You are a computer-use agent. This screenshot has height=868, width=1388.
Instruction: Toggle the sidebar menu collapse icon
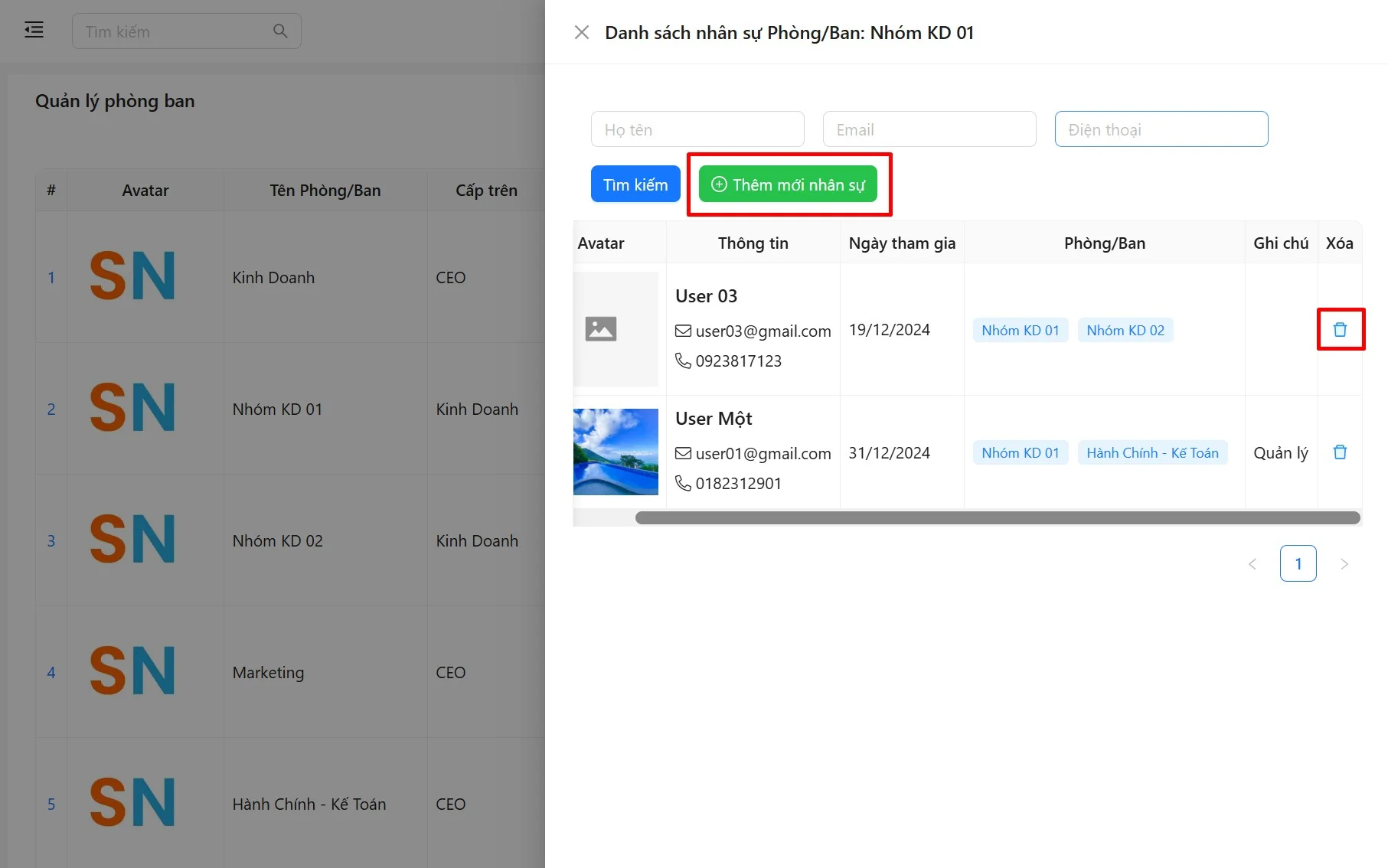coord(34,31)
